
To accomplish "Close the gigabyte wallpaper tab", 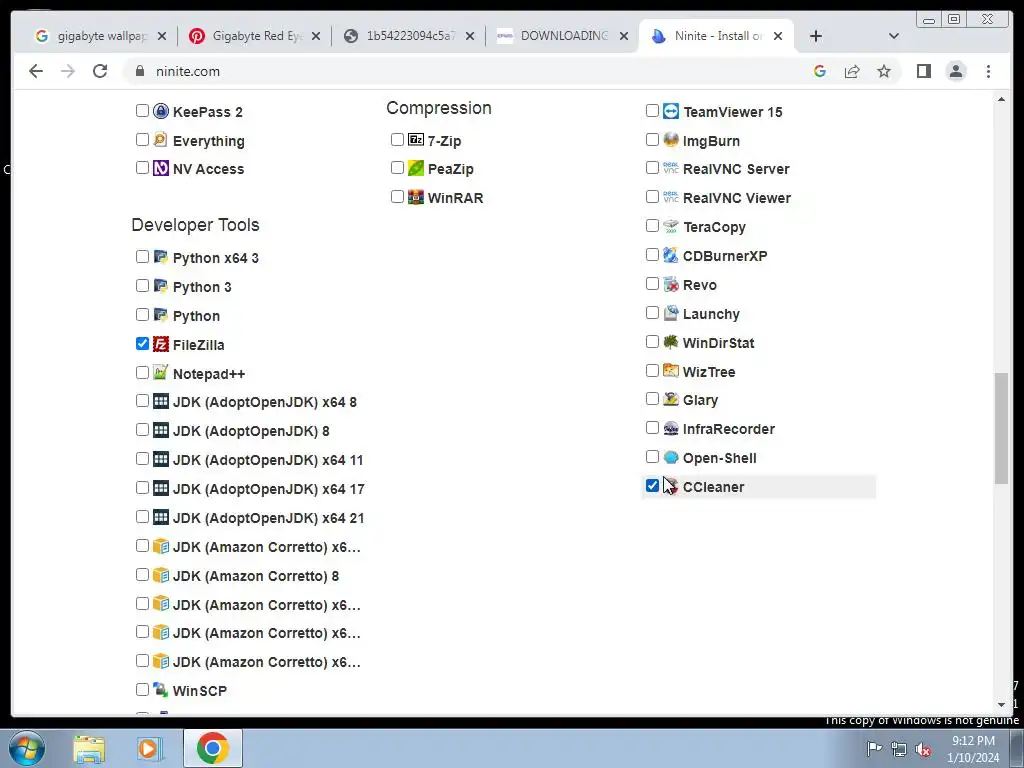I will point(162,36).
